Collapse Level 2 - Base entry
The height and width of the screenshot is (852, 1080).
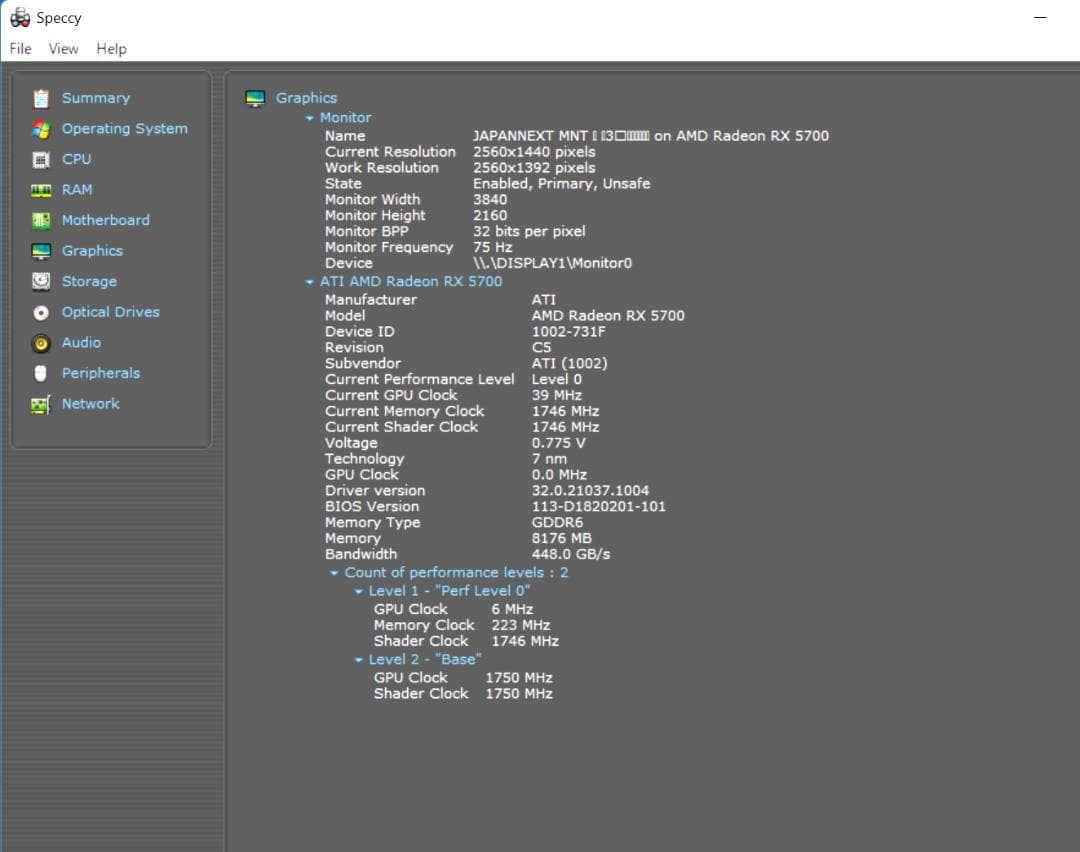click(358, 659)
